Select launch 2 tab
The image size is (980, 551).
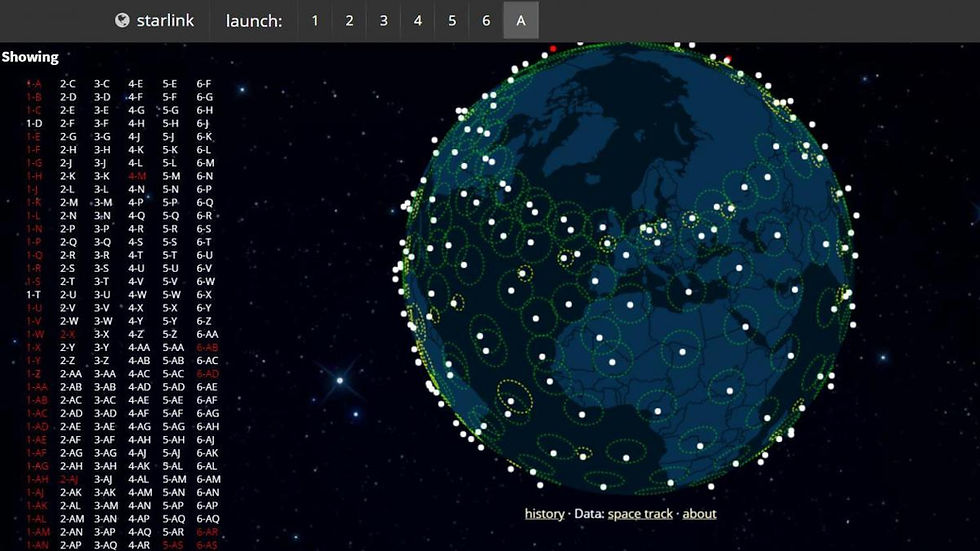(x=349, y=21)
